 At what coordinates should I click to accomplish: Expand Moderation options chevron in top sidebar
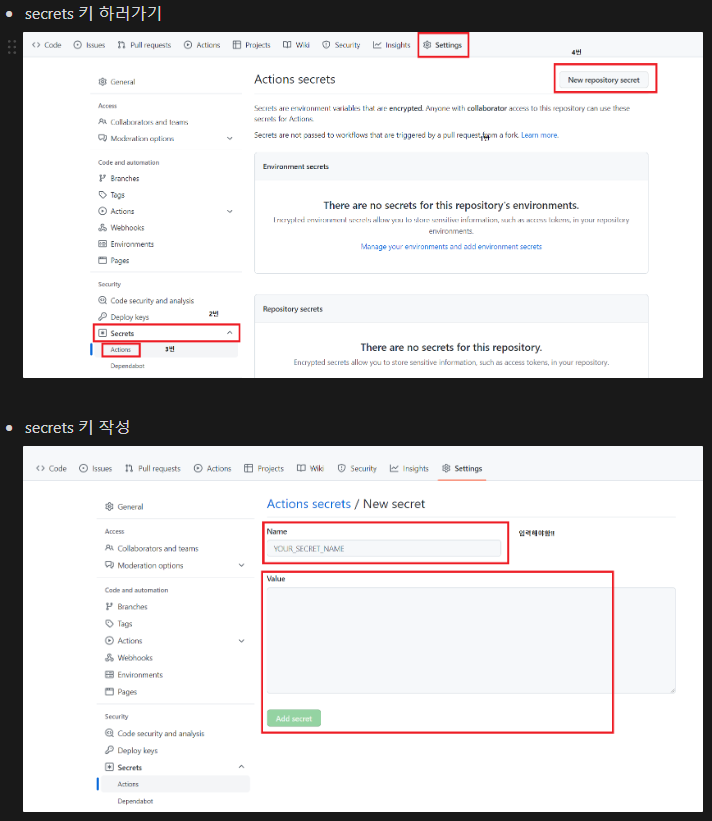coord(229,138)
